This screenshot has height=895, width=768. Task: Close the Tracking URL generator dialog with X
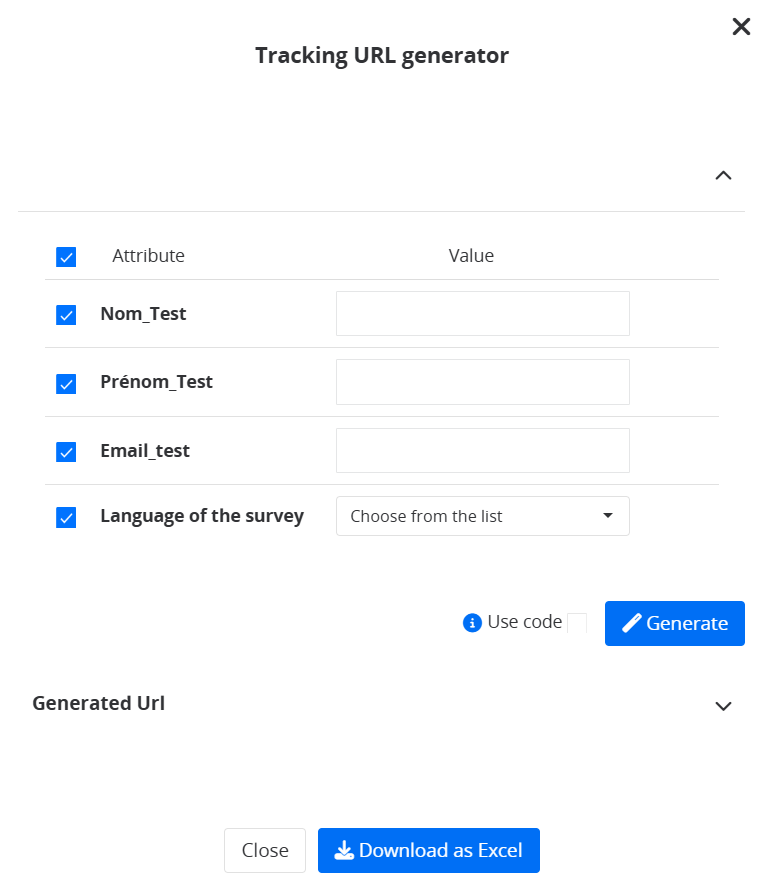coord(741,27)
